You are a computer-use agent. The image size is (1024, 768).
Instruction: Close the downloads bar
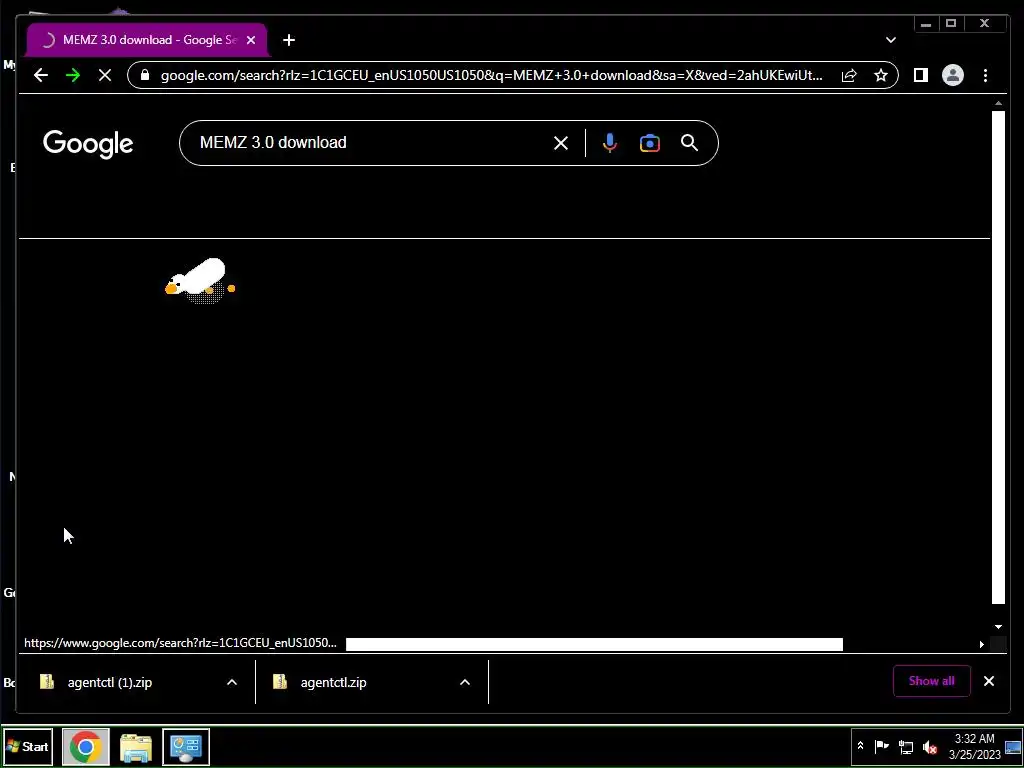[x=989, y=681]
